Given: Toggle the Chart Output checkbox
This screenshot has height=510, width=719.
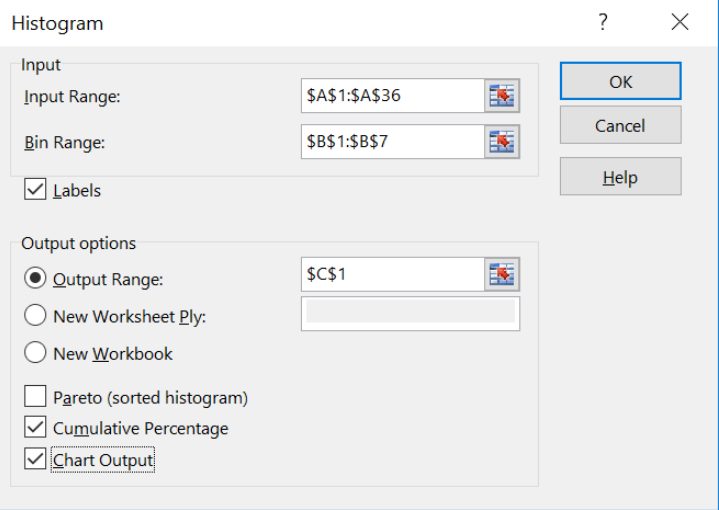Looking at the screenshot, I should point(35,459).
